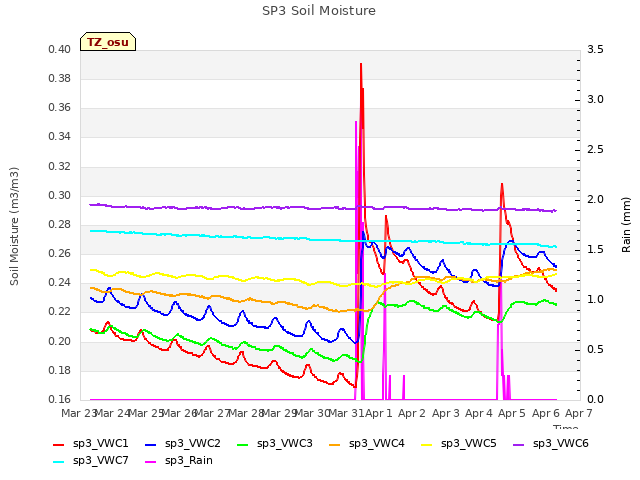
Task: Click the blue sp3_VWC2 legend line swatch
Action: pyautogui.click(x=151, y=445)
